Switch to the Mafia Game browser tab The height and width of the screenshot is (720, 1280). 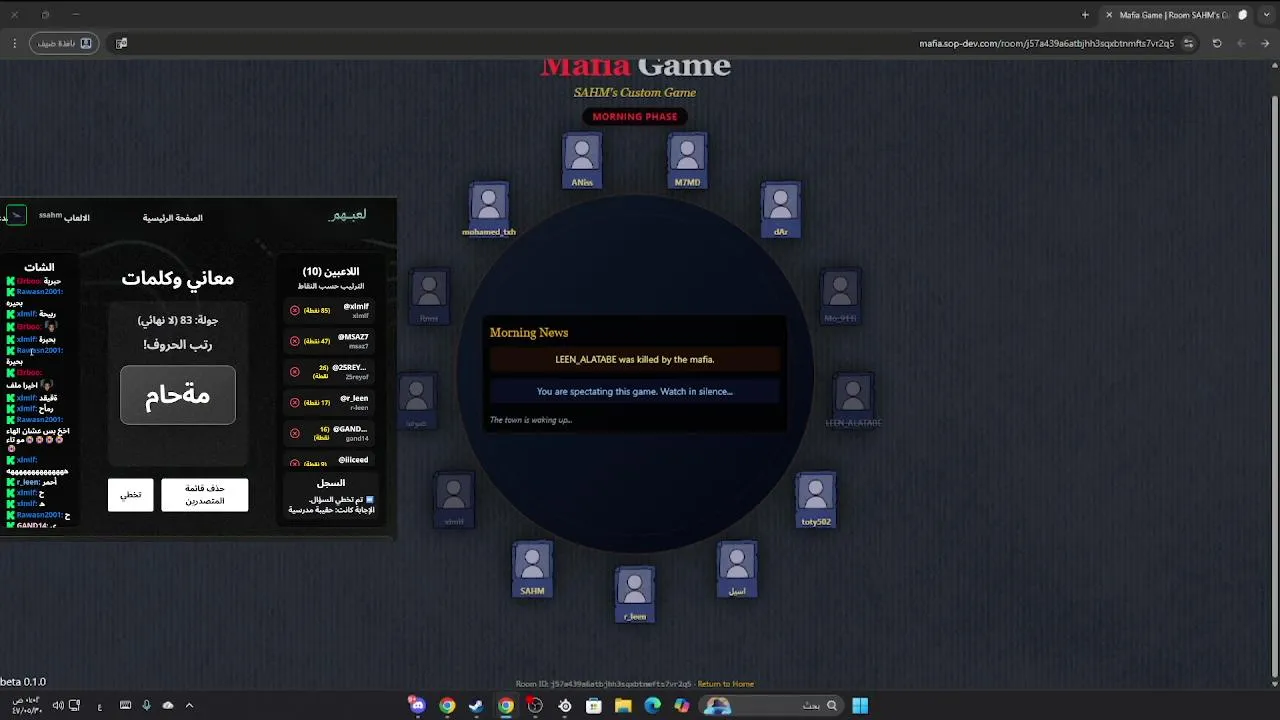(x=1176, y=15)
